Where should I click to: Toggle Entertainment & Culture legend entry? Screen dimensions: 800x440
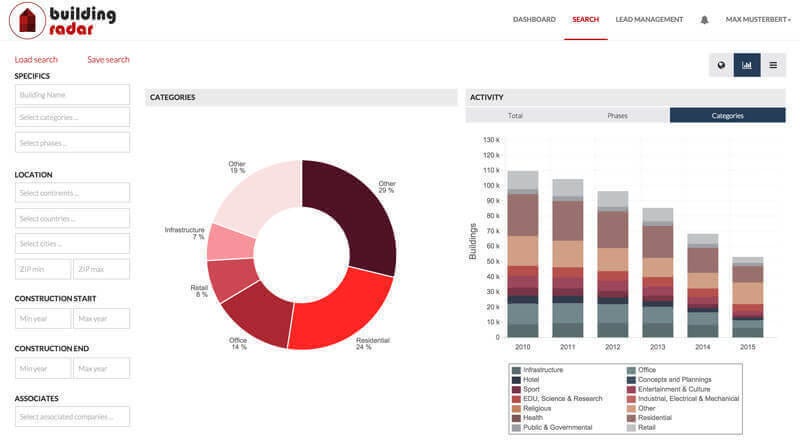669,389
